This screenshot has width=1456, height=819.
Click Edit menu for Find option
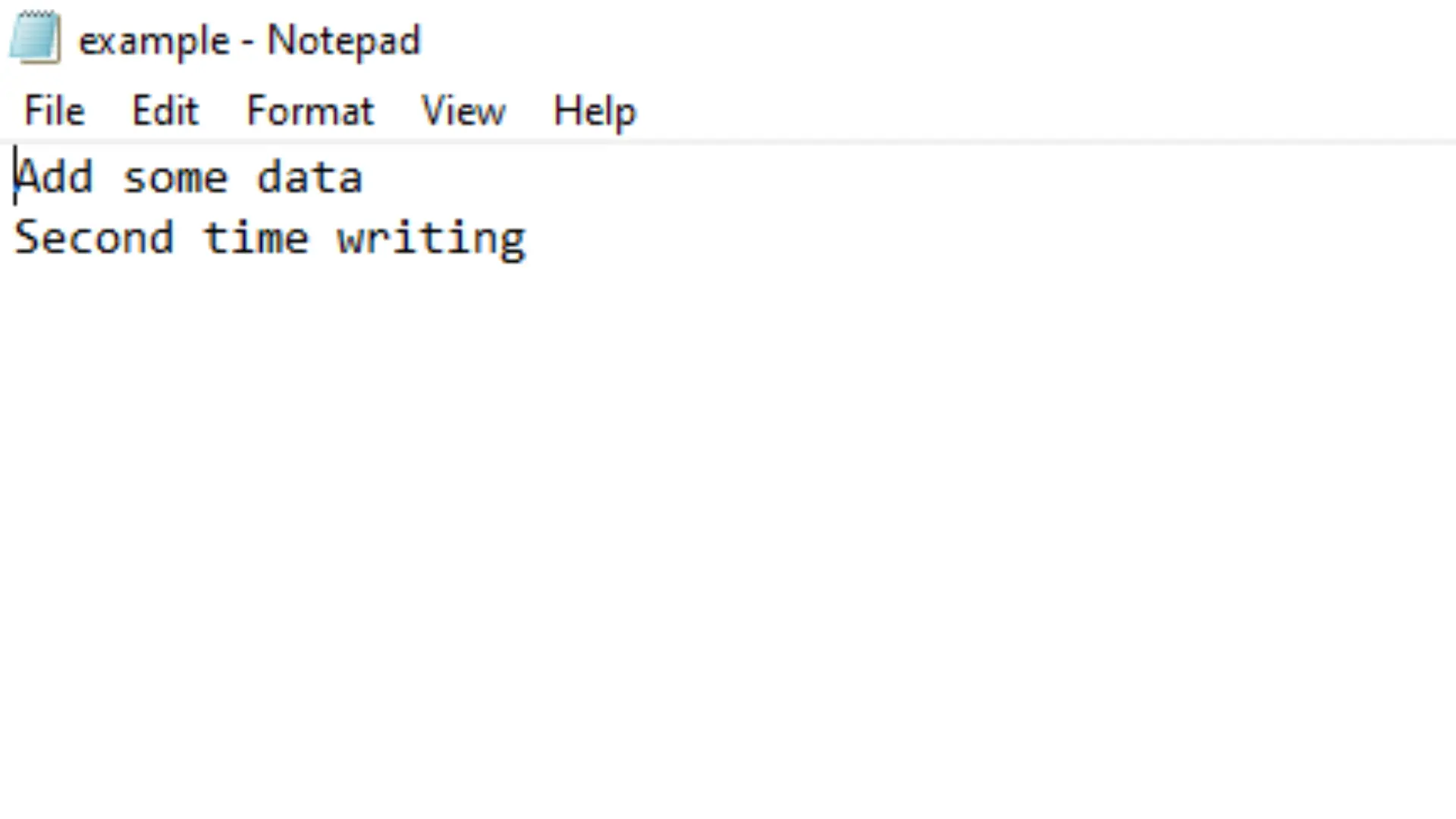click(164, 110)
